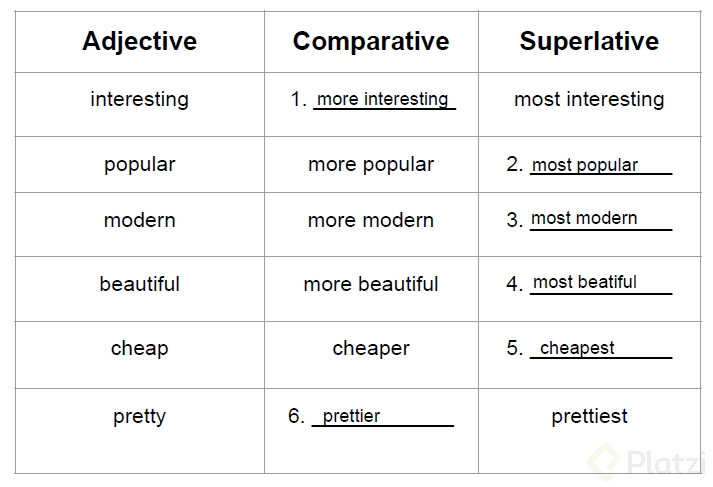713x487 pixels.
Task: Click the Comparative column header
Action: coord(371,41)
